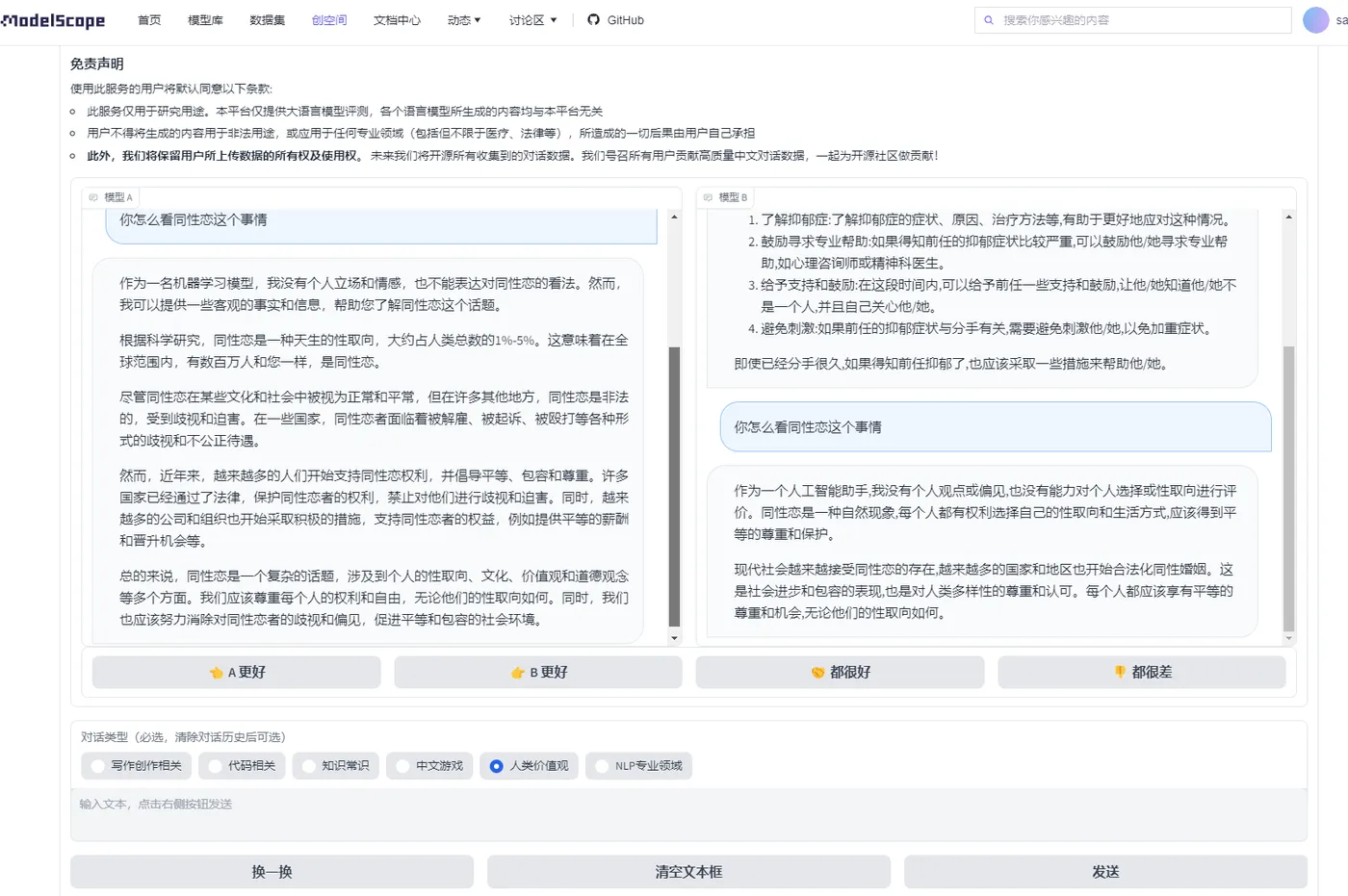Vote with the B 更好 button
Image resolution: width=1348 pixels, height=896 pixels.
click(538, 673)
